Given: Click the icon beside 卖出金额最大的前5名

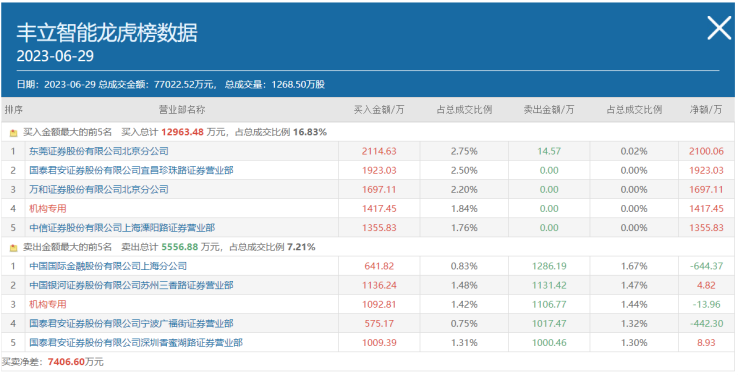Looking at the screenshot, I should [14, 247].
